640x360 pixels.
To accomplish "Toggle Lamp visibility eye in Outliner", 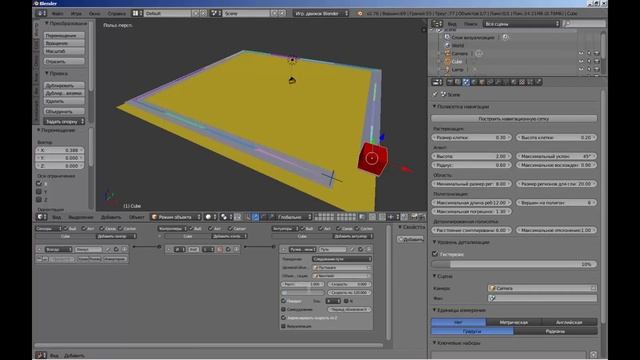I will [x=581, y=69].
